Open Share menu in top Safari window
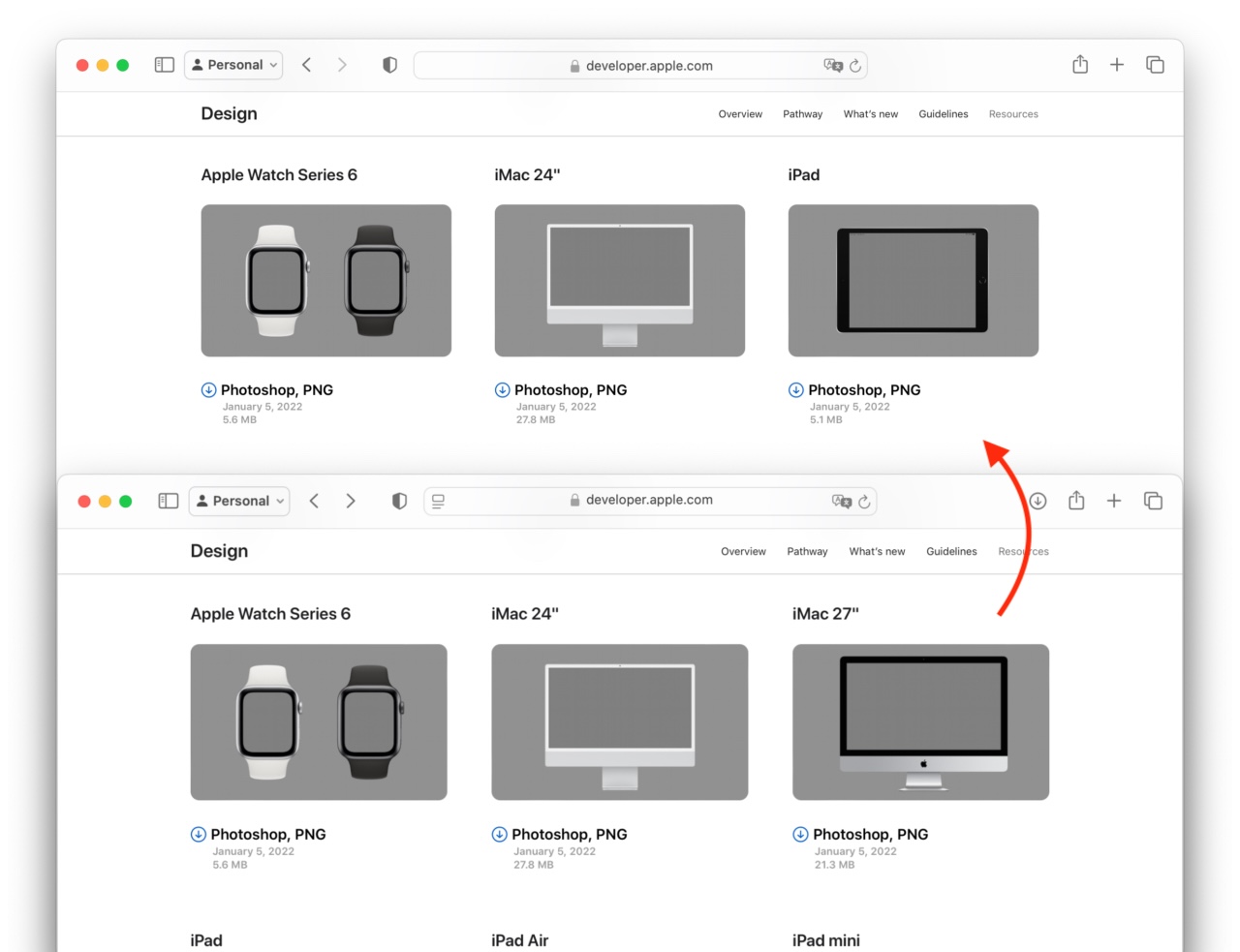 pyautogui.click(x=1080, y=64)
